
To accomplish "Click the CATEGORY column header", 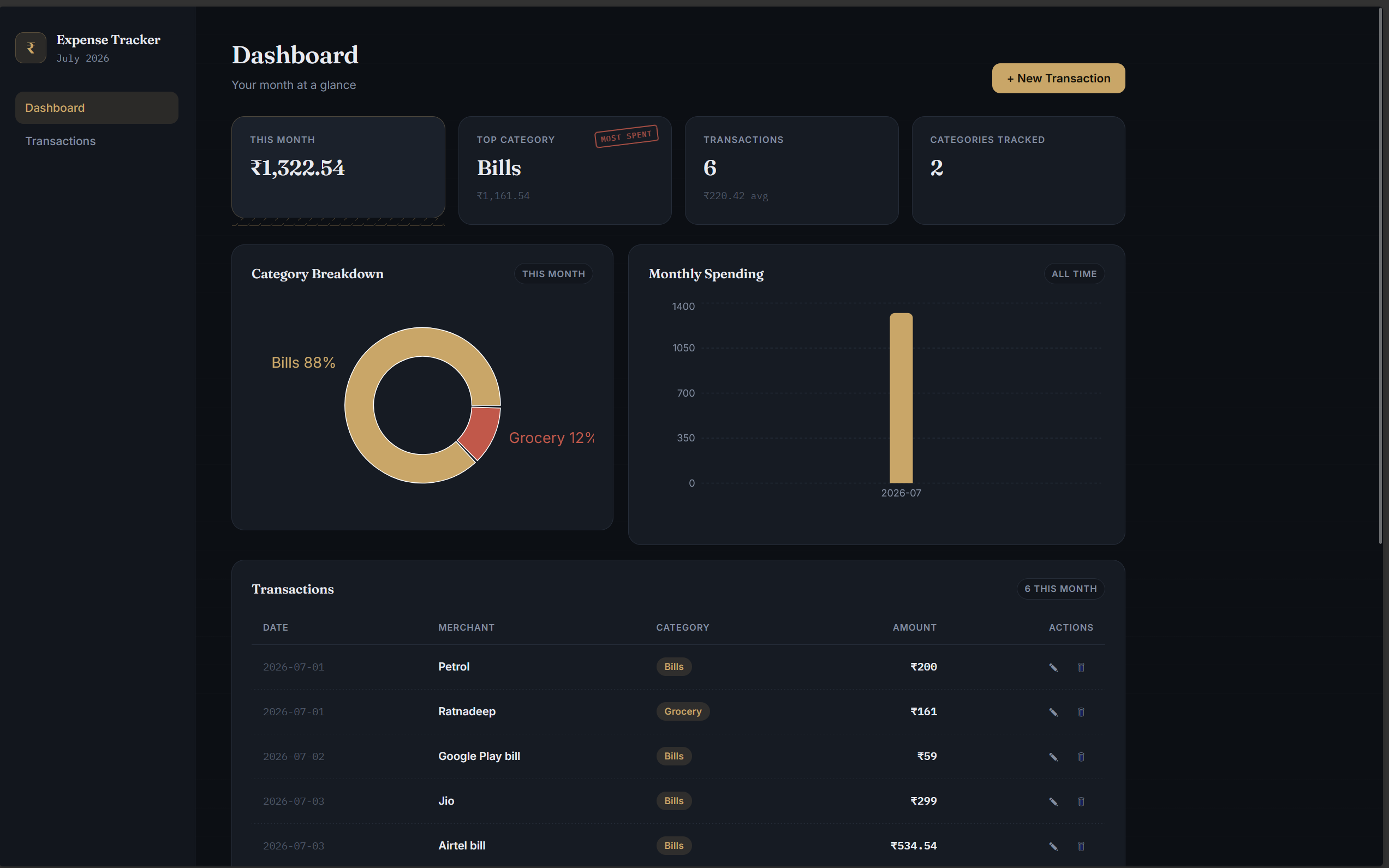I will (x=683, y=627).
